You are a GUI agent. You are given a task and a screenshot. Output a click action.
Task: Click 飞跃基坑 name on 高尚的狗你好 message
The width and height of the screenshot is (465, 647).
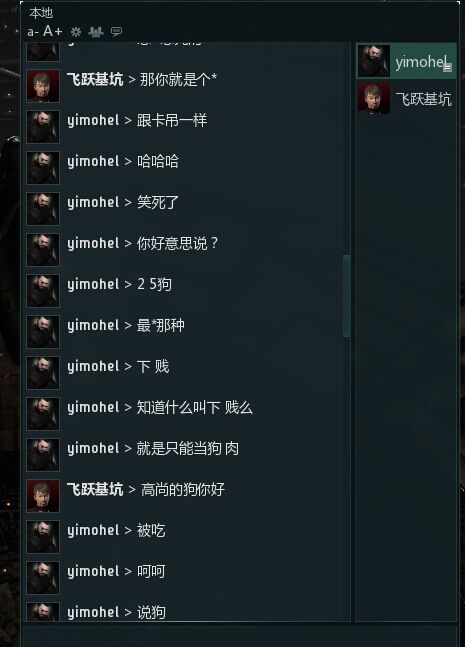(x=95, y=489)
